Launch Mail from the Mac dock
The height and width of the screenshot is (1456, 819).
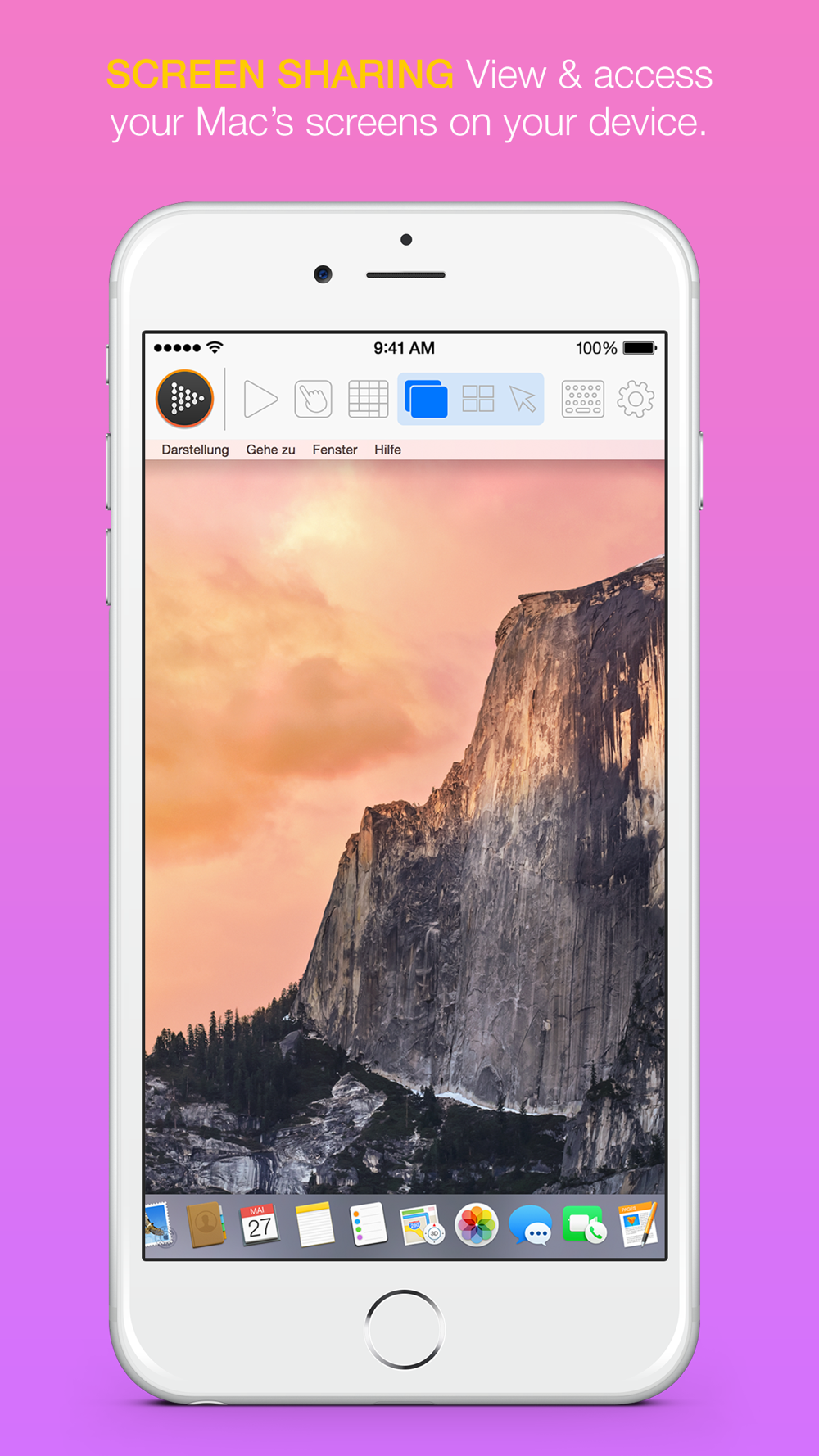pyautogui.click(x=160, y=1225)
